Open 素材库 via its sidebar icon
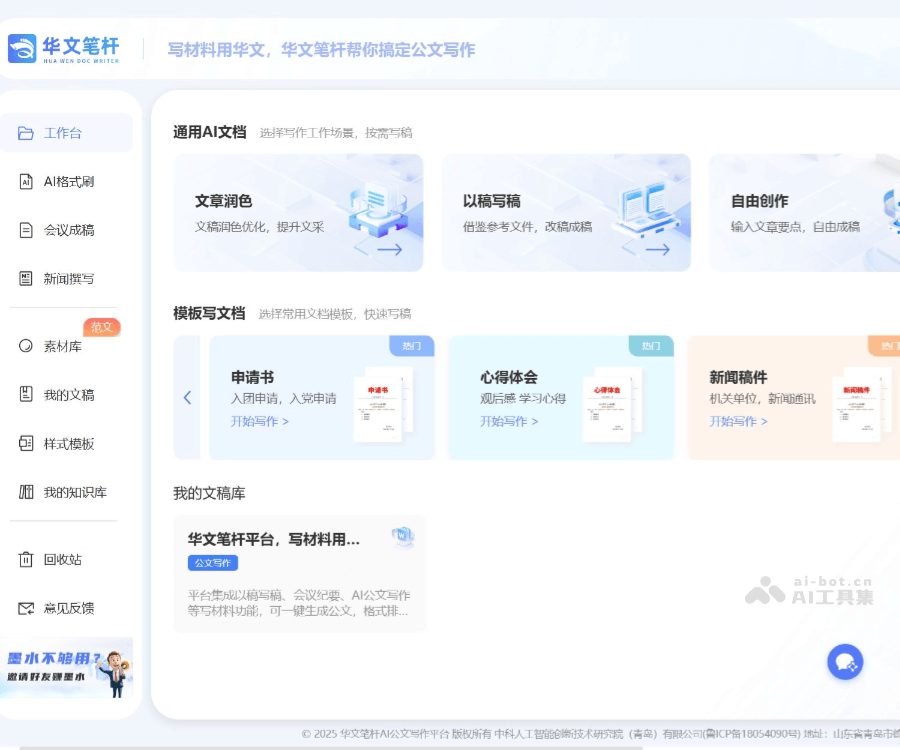The height and width of the screenshot is (750, 900). pos(27,346)
